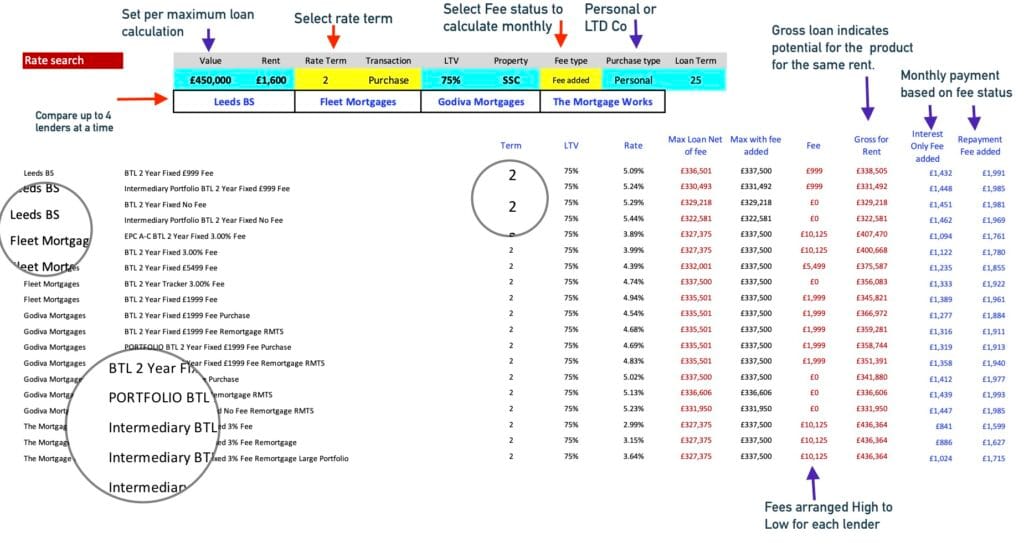Click the £366,972 gross for rent cell

tap(872, 314)
